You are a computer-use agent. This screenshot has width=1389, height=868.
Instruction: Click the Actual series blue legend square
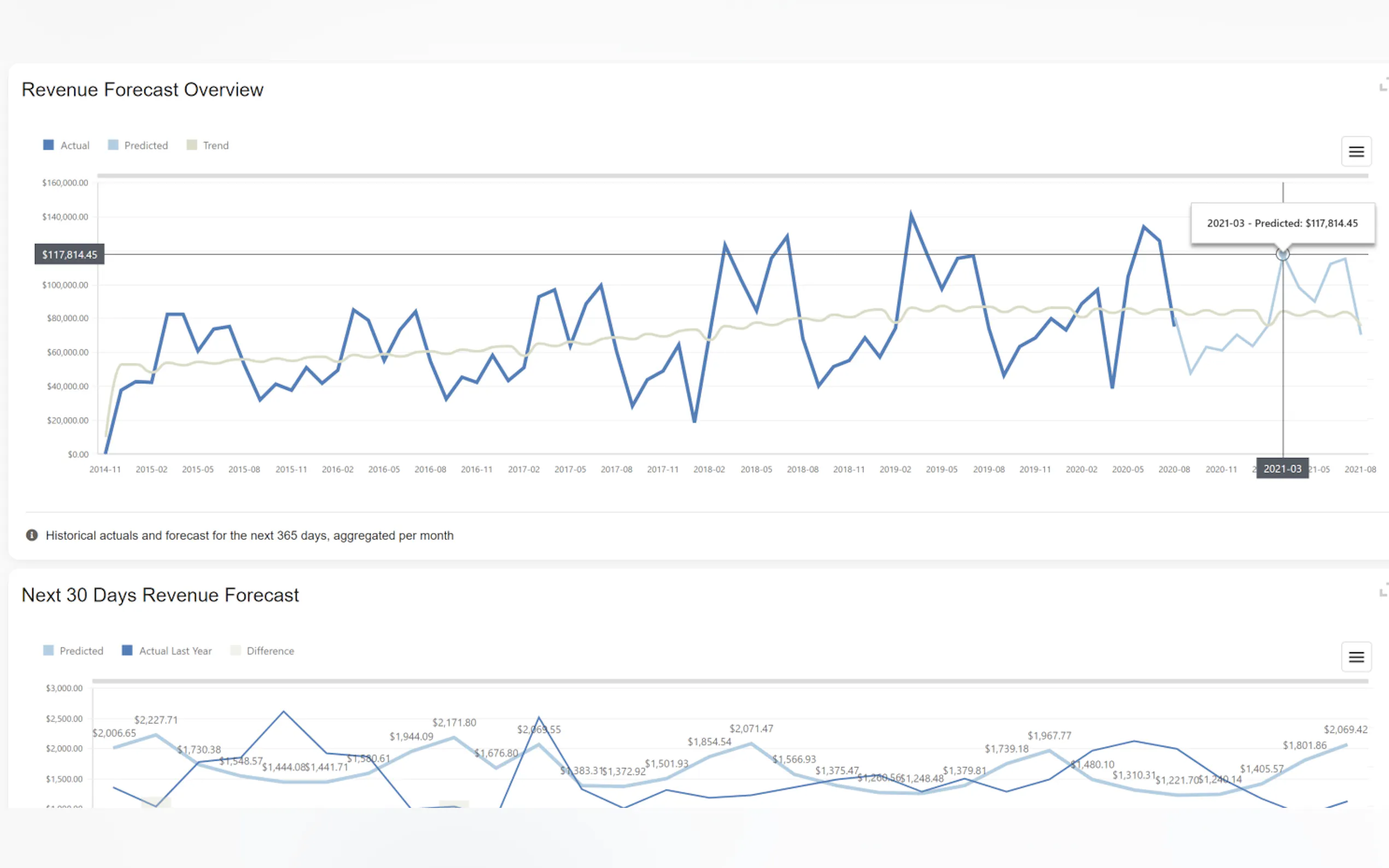(x=48, y=145)
